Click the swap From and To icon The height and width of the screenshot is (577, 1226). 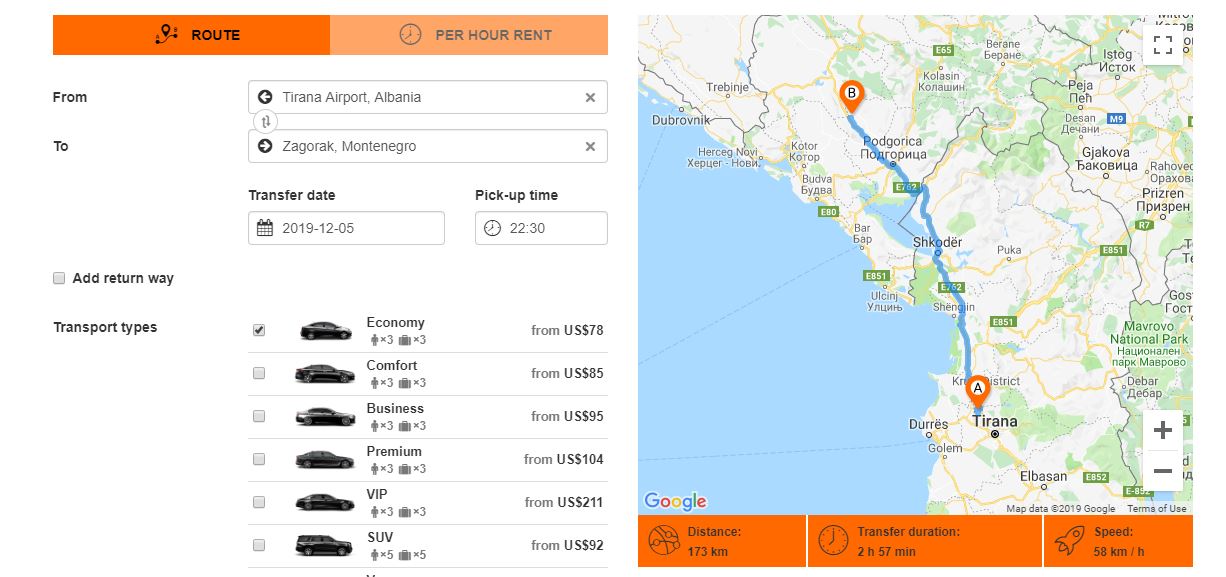pyautogui.click(x=266, y=121)
